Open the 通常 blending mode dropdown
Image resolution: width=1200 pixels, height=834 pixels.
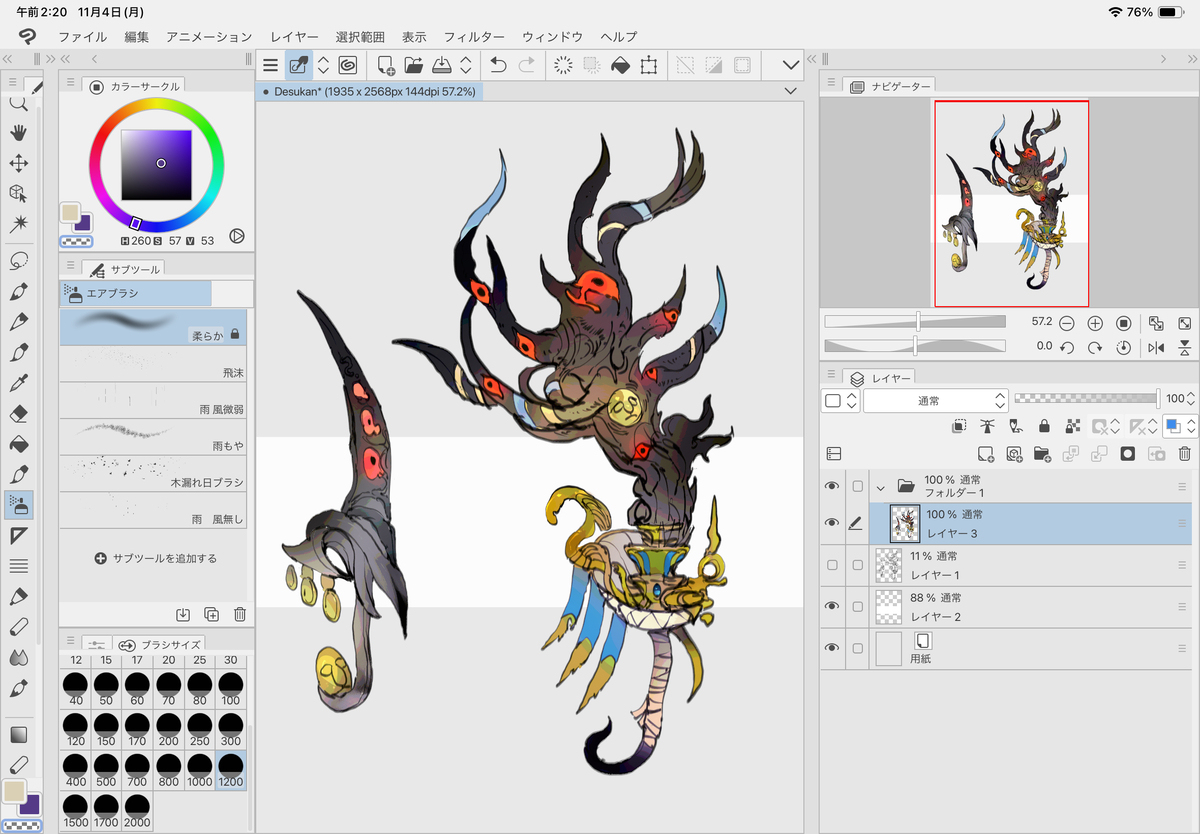(x=934, y=400)
